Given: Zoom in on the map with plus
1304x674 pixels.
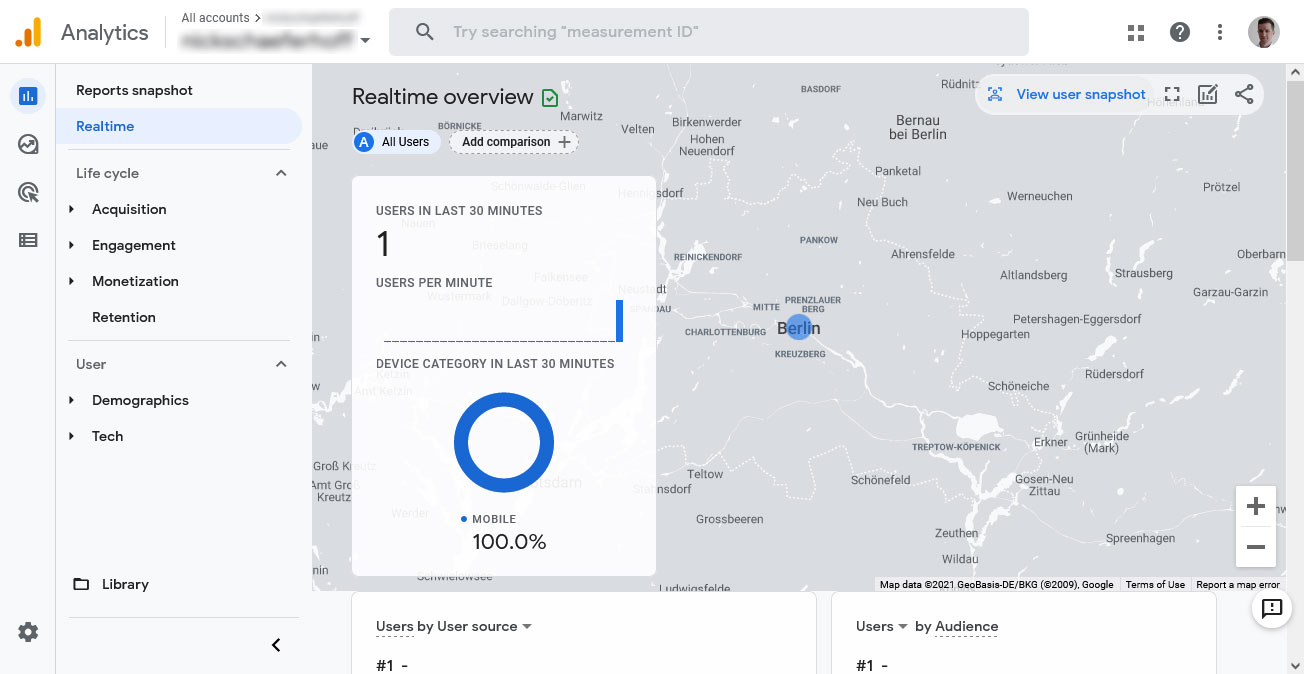Looking at the screenshot, I should [x=1256, y=506].
